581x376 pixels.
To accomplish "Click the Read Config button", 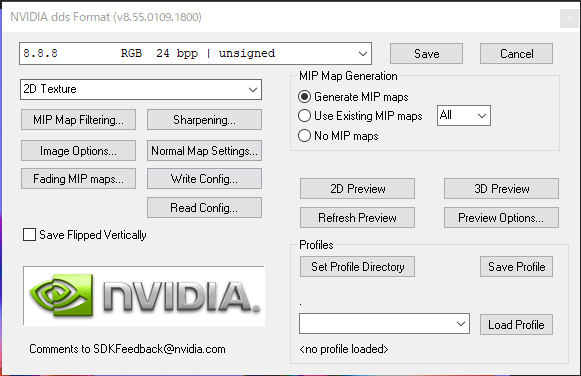I will [x=204, y=207].
